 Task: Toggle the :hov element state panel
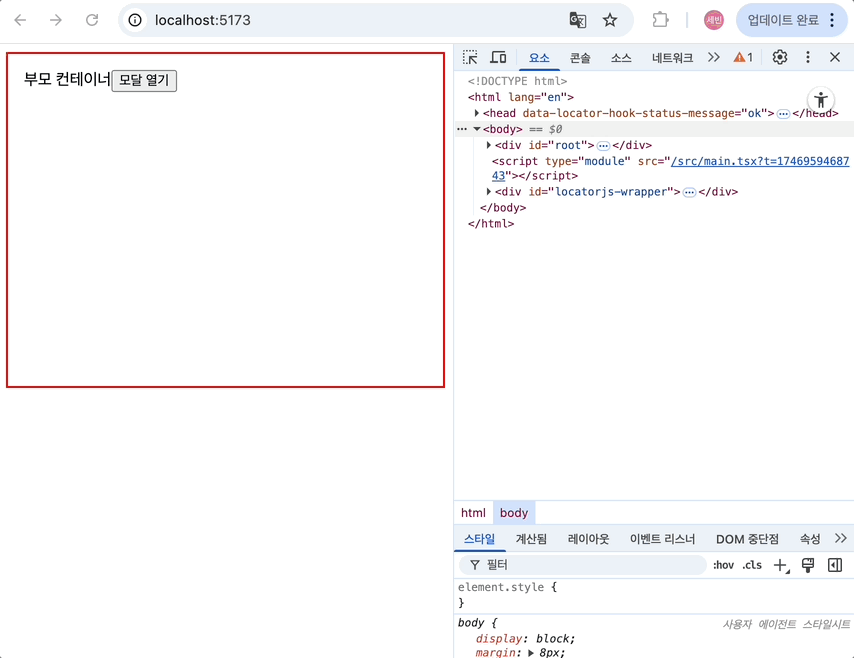click(x=723, y=565)
